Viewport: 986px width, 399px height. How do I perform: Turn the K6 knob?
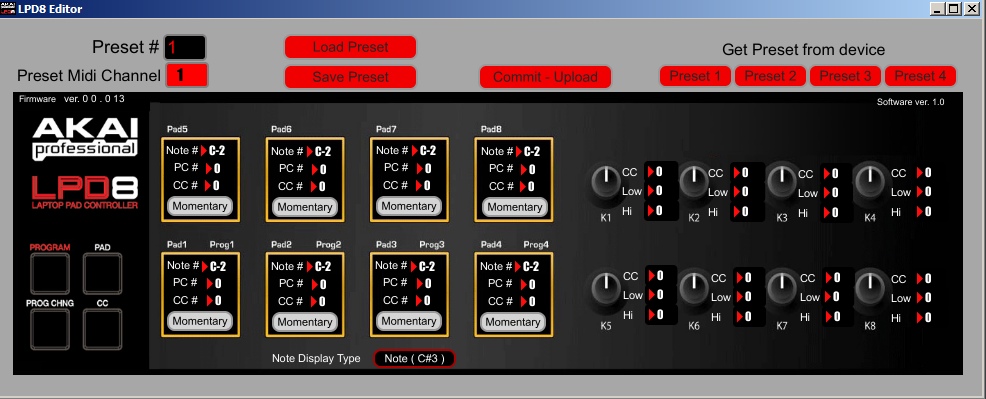[694, 288]
